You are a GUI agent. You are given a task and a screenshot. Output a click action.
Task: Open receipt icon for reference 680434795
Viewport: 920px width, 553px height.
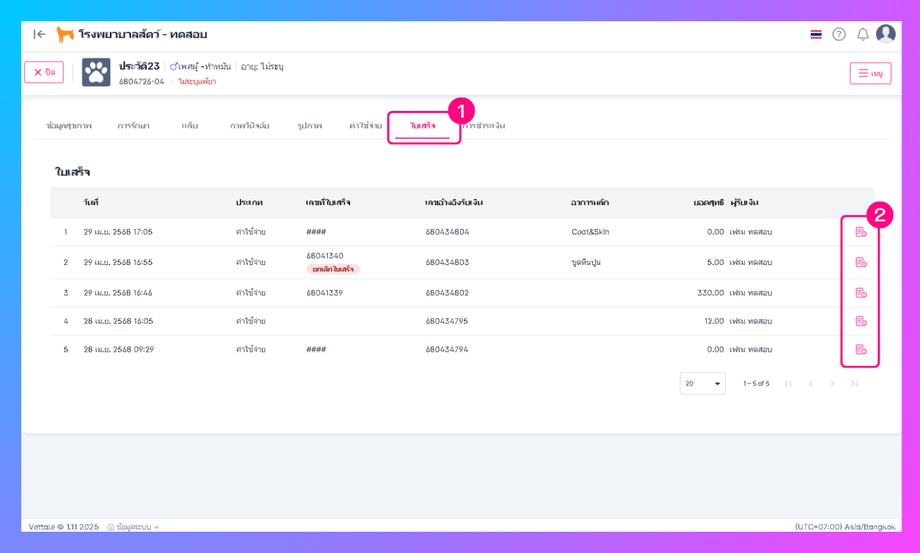861,321
